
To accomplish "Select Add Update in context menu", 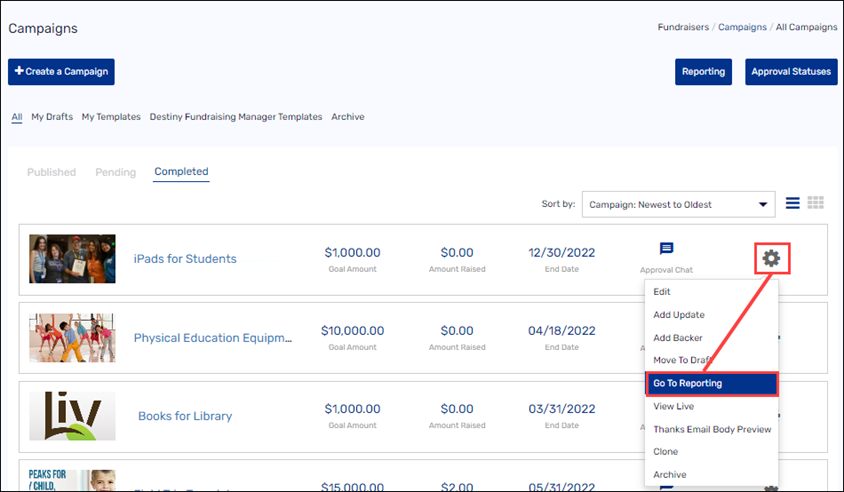I will tap(679, 315).
